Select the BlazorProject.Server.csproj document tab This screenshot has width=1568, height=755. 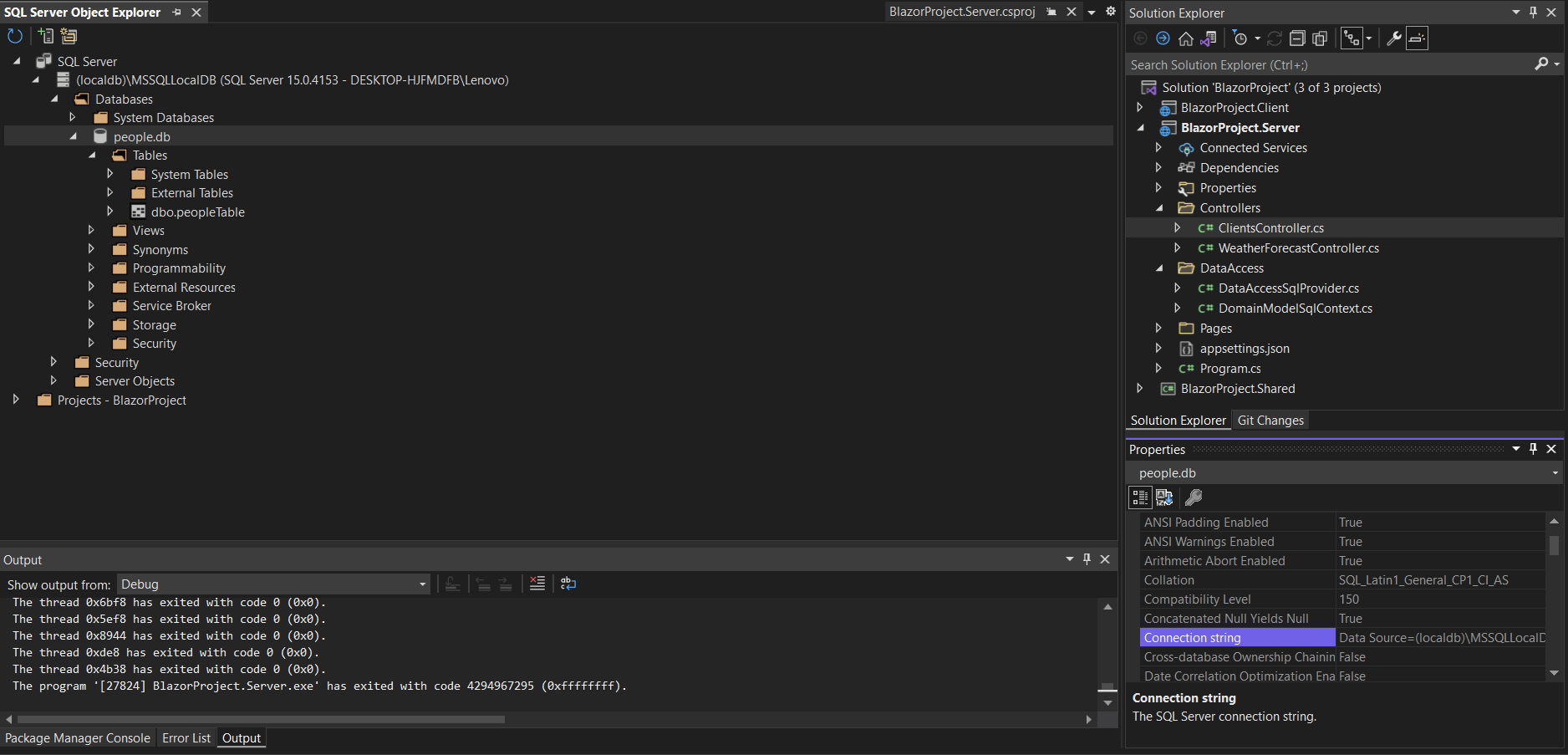point(962,12)
